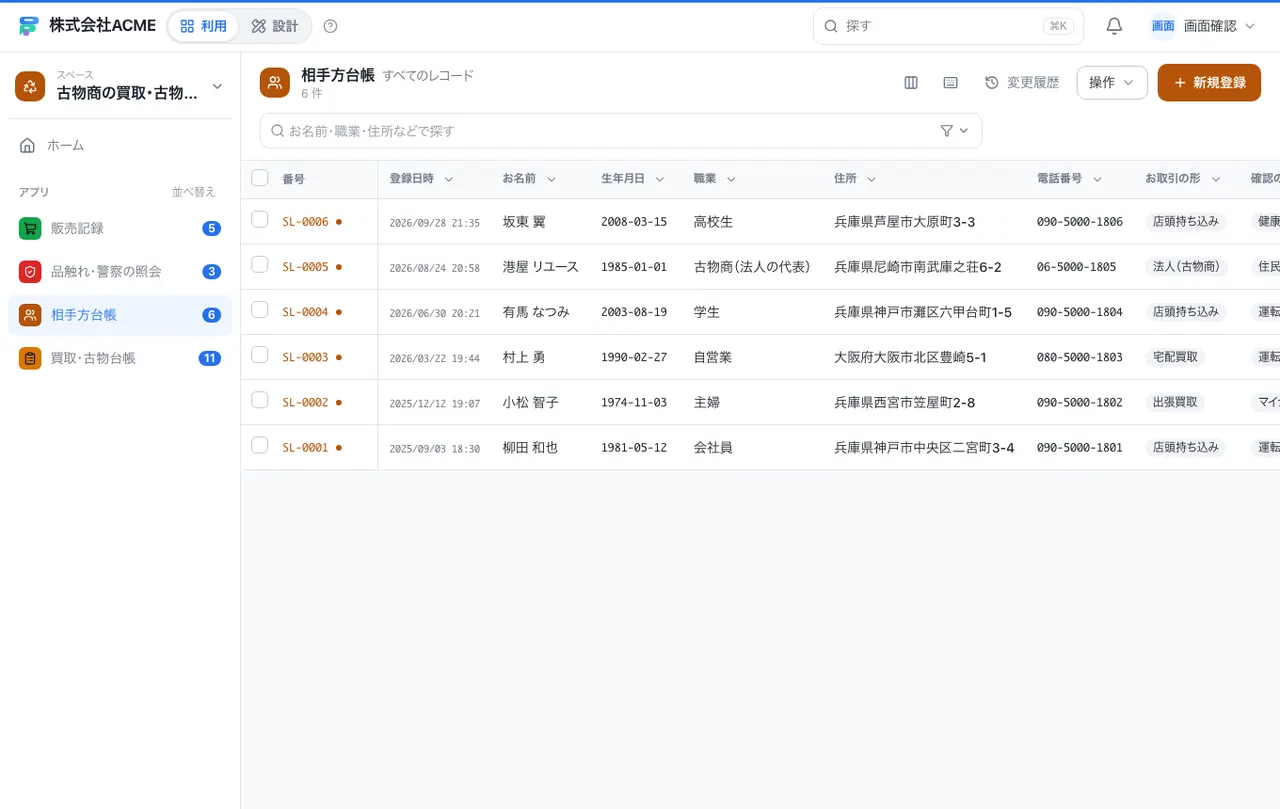Open record SL-0004 link
Viewport: 1280px width, 809px height.
[305, 312]
